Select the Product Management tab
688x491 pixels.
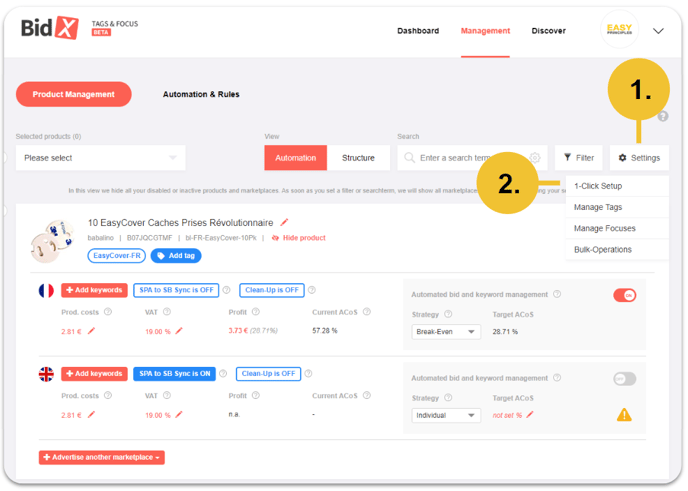coord(73,94)
